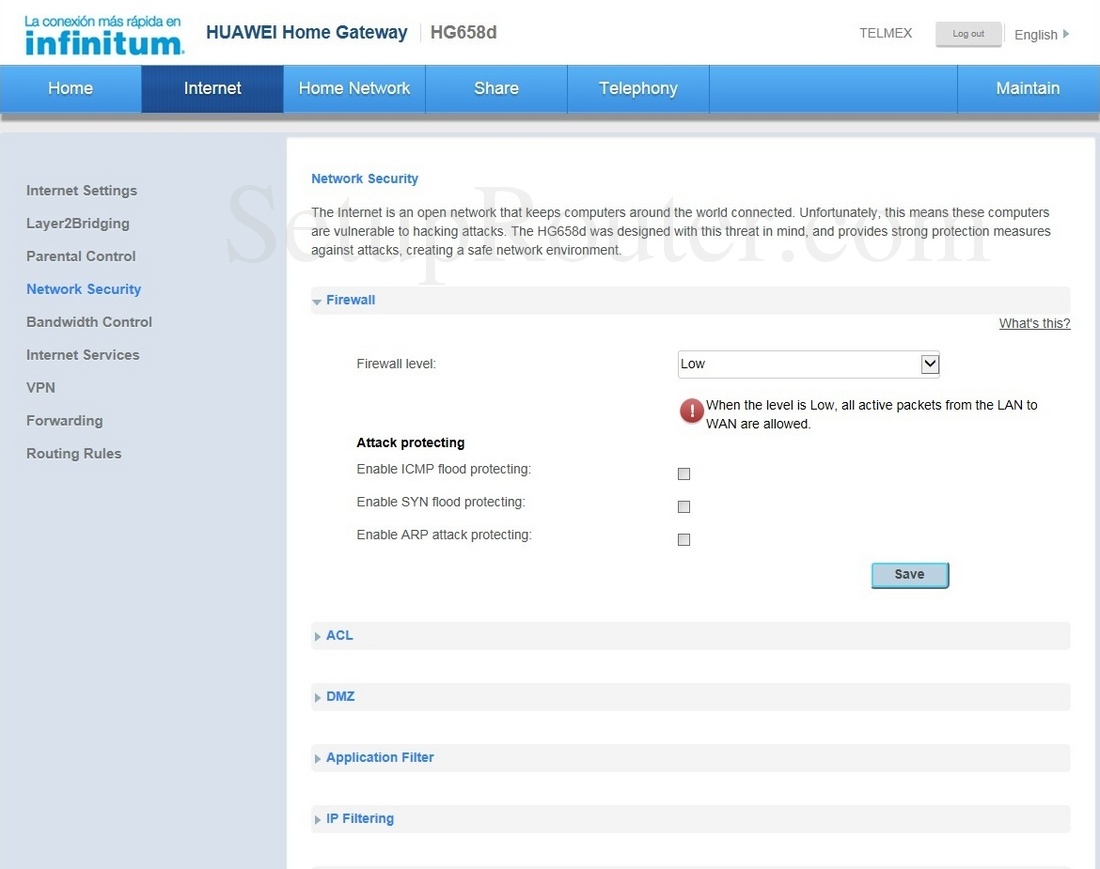Enable ARP attack protecting

pos(683,539)
